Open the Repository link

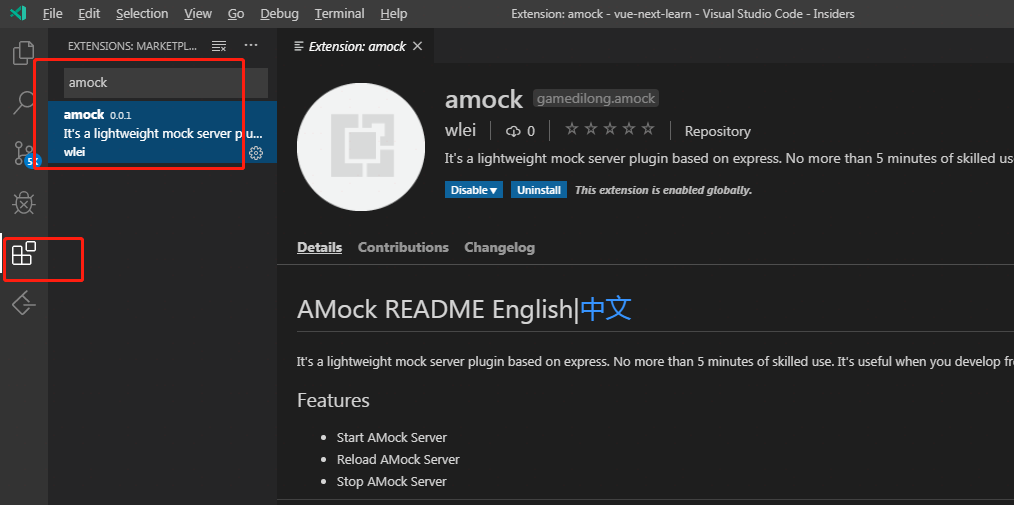click(718, 131)
